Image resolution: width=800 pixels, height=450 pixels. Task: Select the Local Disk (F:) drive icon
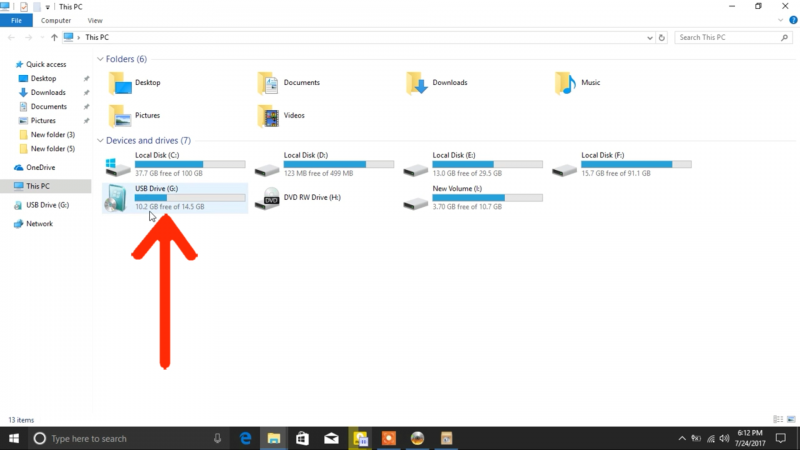(x=564, y=170)
